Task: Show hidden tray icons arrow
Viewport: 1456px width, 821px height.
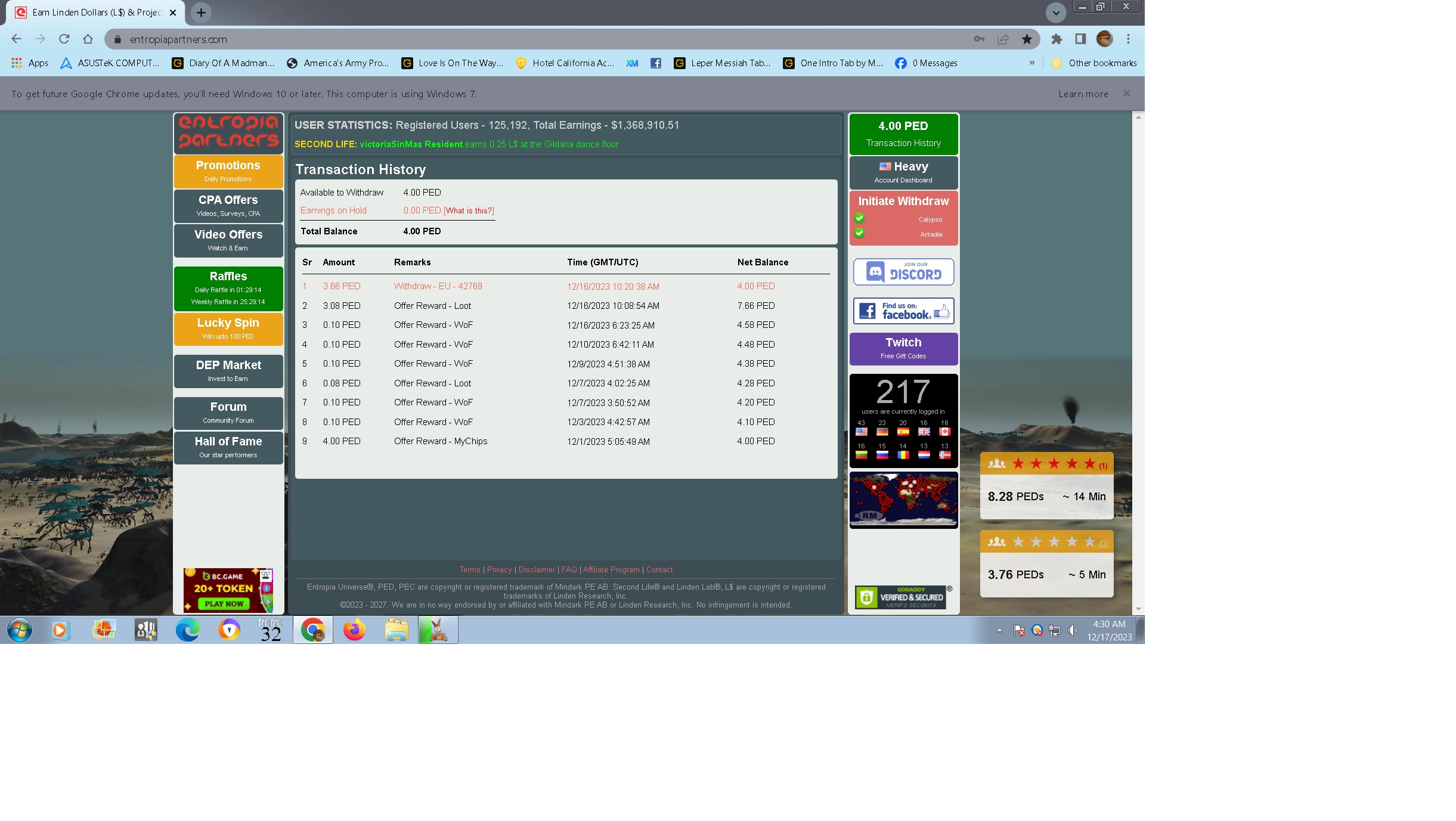Action: tap(999, 630)
